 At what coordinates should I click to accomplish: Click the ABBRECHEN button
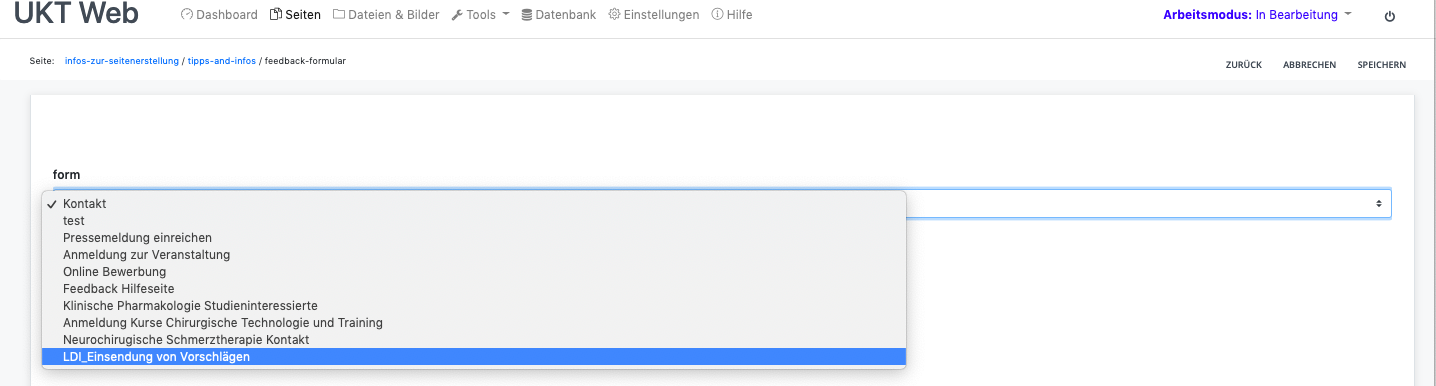1309,65
